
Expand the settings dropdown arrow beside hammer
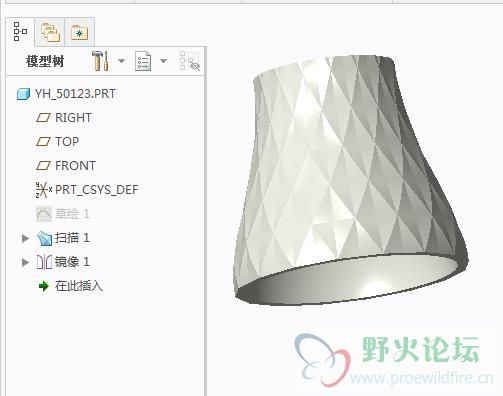click(x=121, y=61)
